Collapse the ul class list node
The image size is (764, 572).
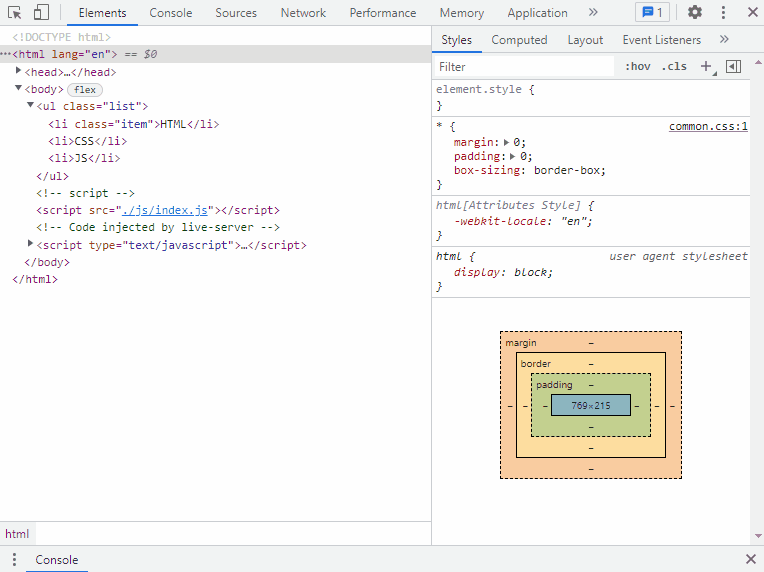[x=30, y=105]
